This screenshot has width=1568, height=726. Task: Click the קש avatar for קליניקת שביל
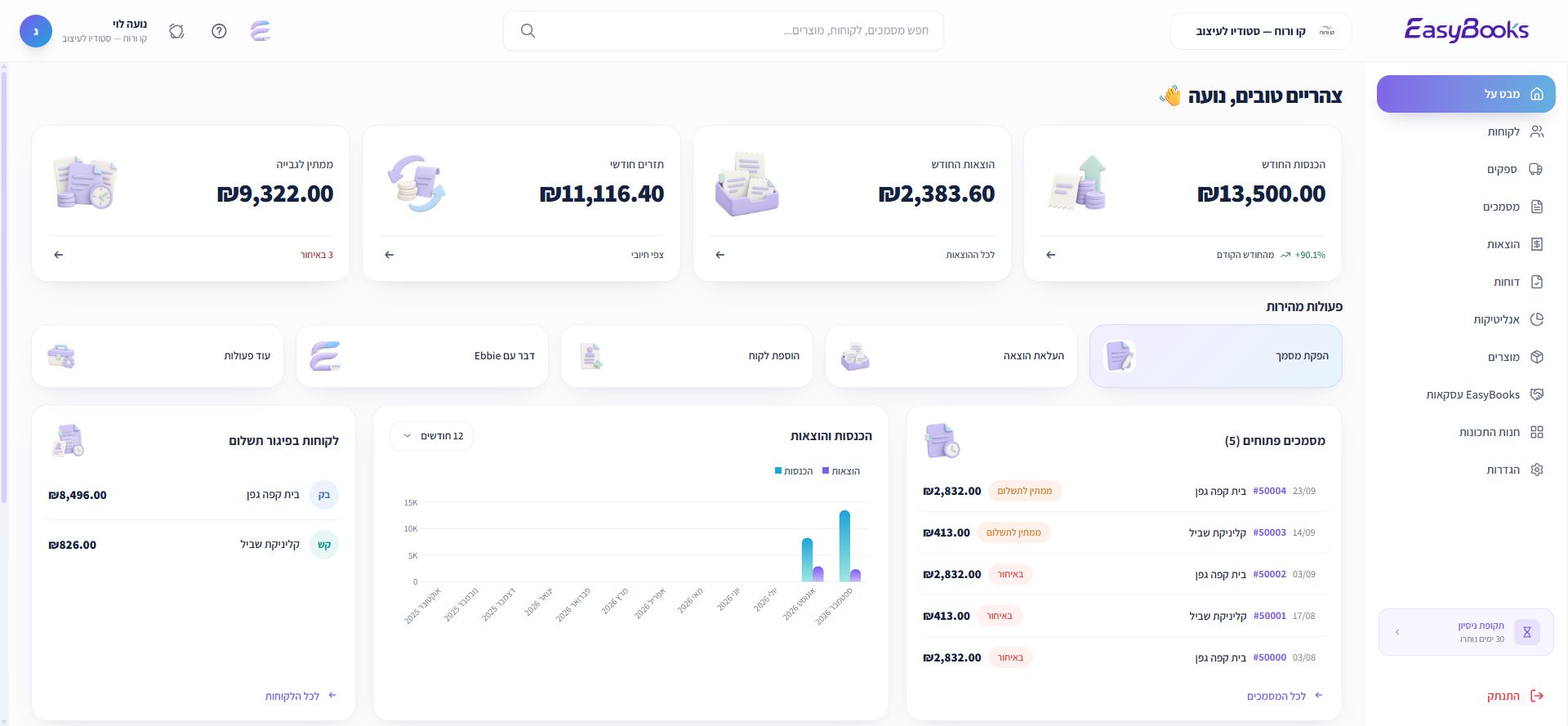[x=324, y=545]
